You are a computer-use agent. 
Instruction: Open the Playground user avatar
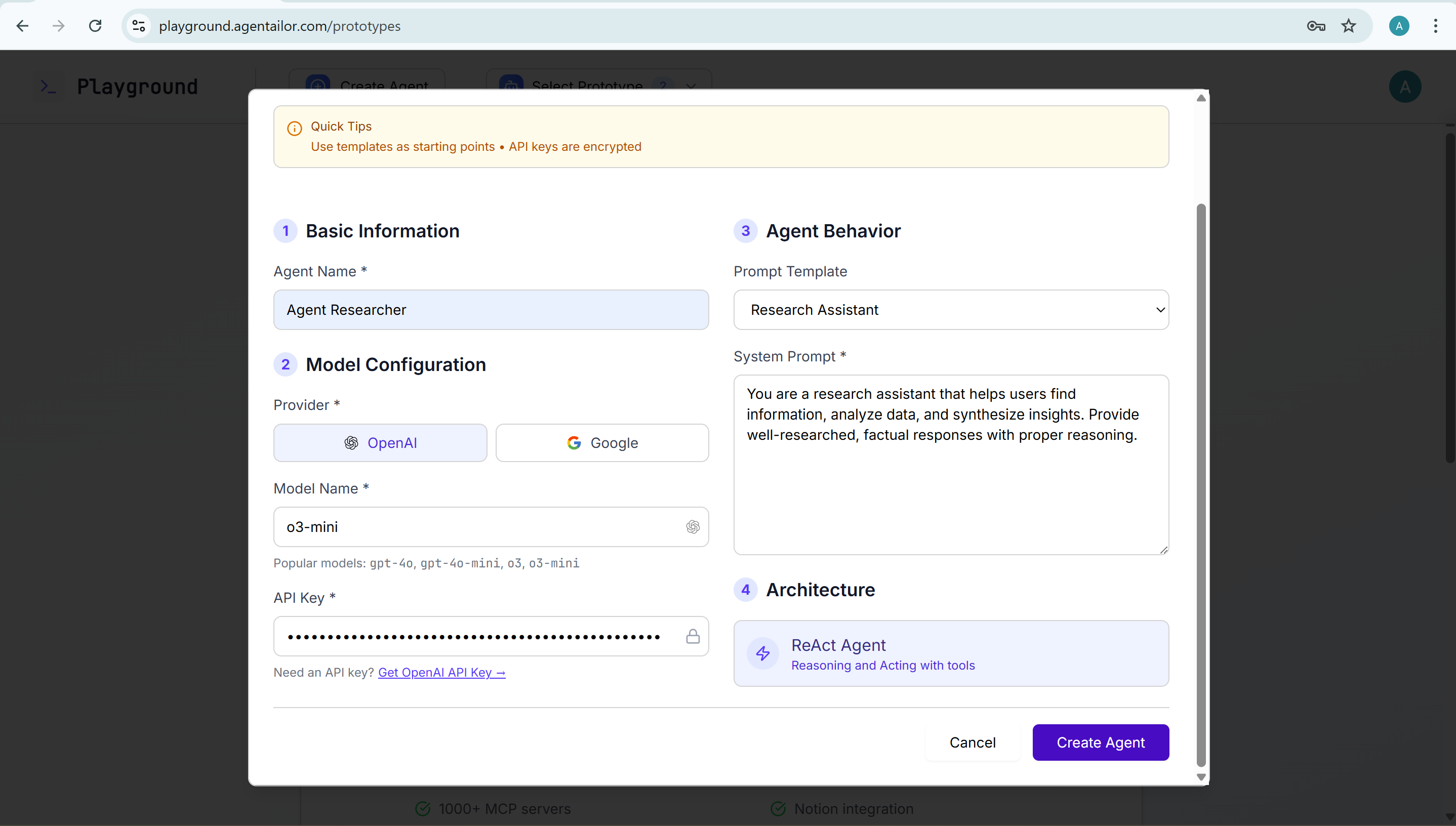[1404, 87]
